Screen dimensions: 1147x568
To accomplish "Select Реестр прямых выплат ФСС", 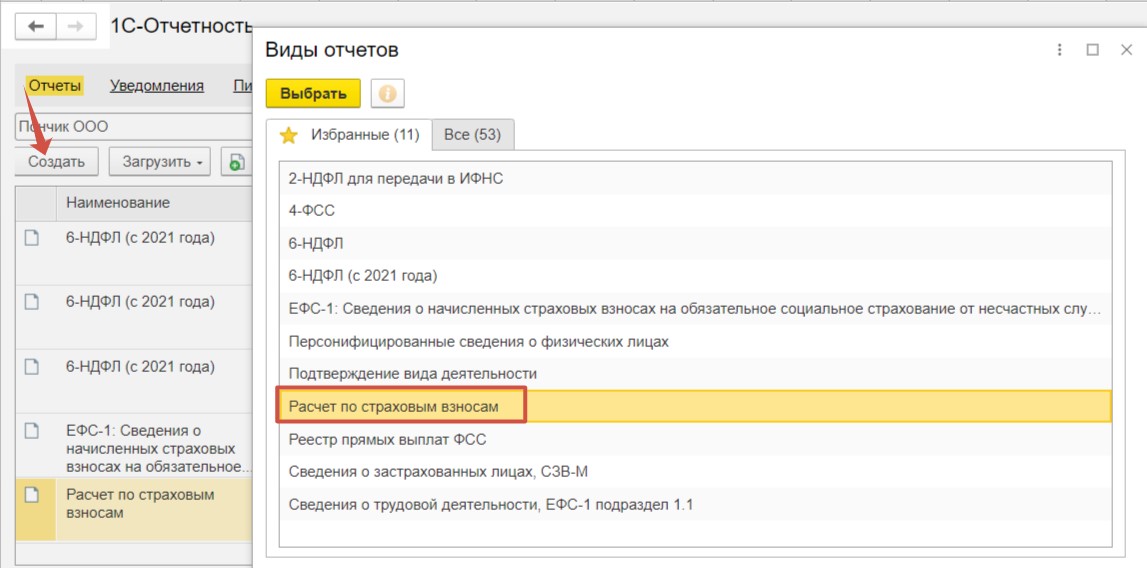I will pyautogui.click(x=695, y=439).
